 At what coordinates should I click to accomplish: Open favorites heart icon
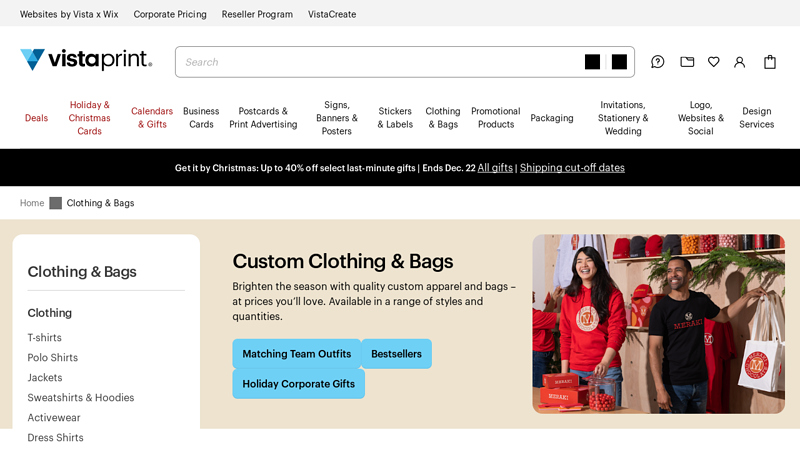[x=713, y=62]
